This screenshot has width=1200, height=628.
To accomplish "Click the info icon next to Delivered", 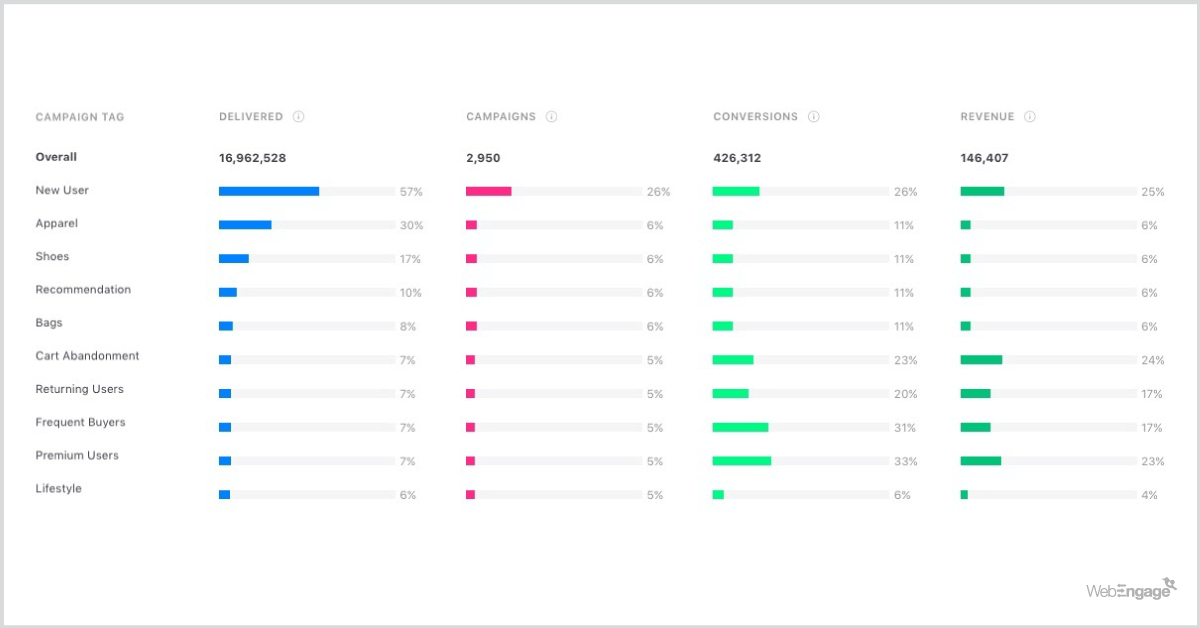I will pyautogui.click(x=299, y=117).
